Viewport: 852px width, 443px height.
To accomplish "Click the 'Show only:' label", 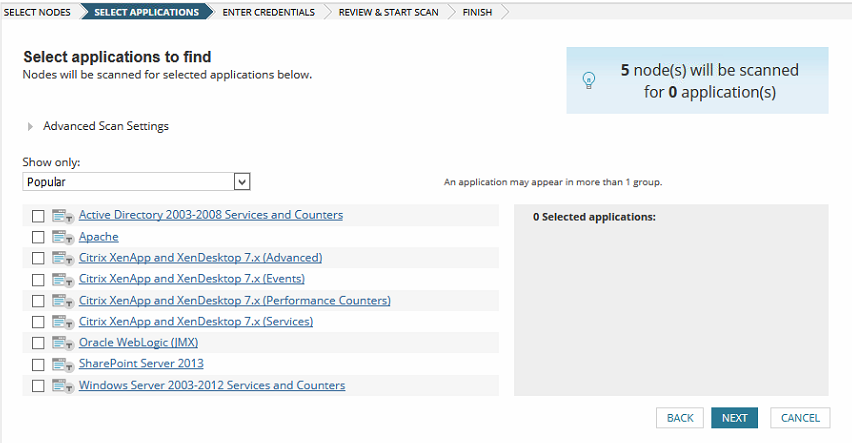I will pyautogui.click(x=51, y=162).
